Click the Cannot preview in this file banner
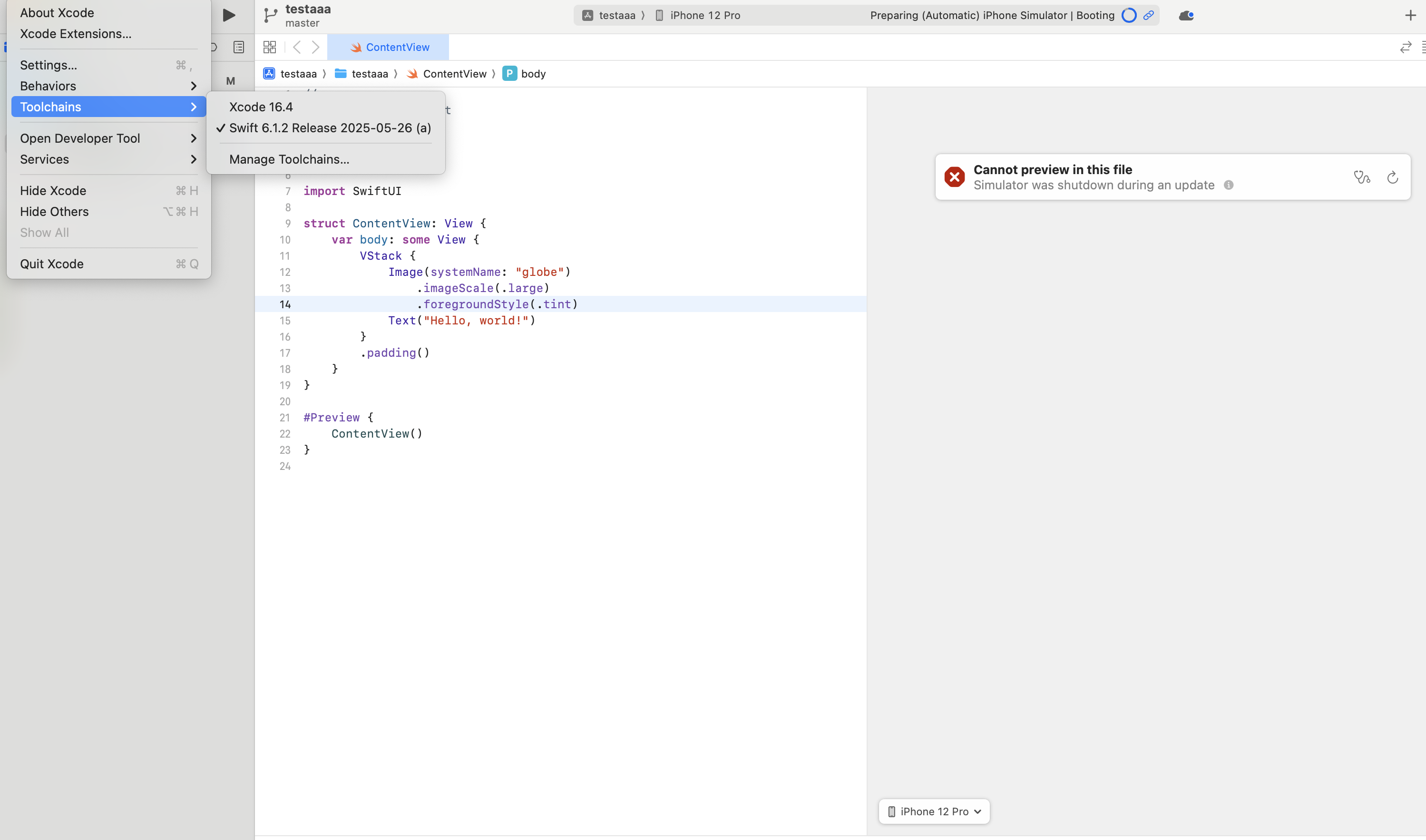This screenshot has height=840, width=1426. pyautogui.click(x=1172, y=176)
